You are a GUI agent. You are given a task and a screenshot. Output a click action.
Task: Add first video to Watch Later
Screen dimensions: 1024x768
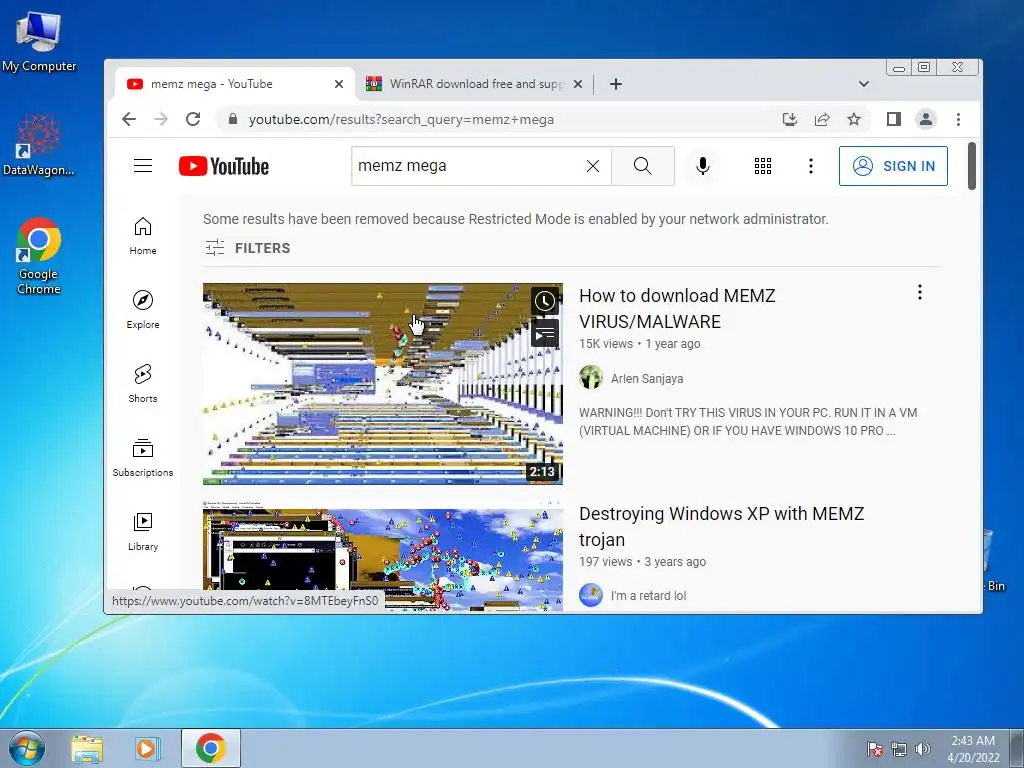click(x=545, y=301)
